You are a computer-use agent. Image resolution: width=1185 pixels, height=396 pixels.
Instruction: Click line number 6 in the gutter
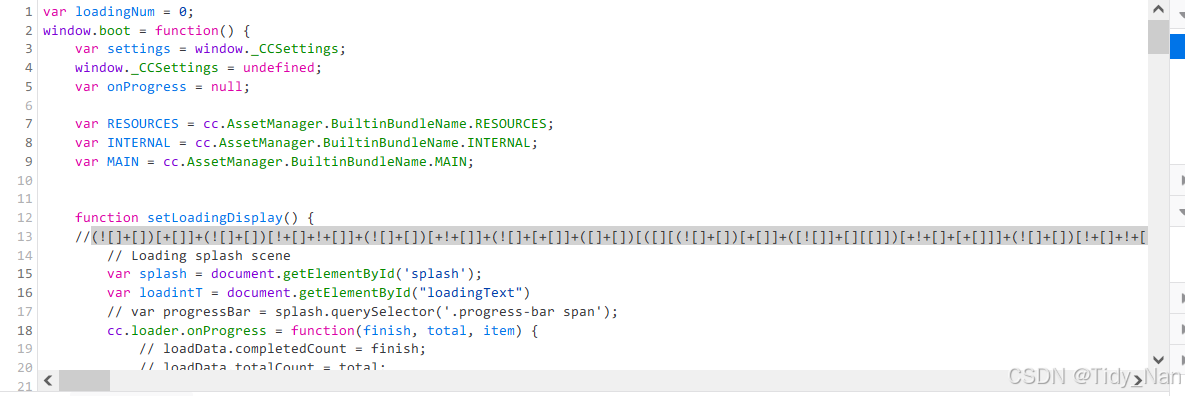(x=28, y=106)
